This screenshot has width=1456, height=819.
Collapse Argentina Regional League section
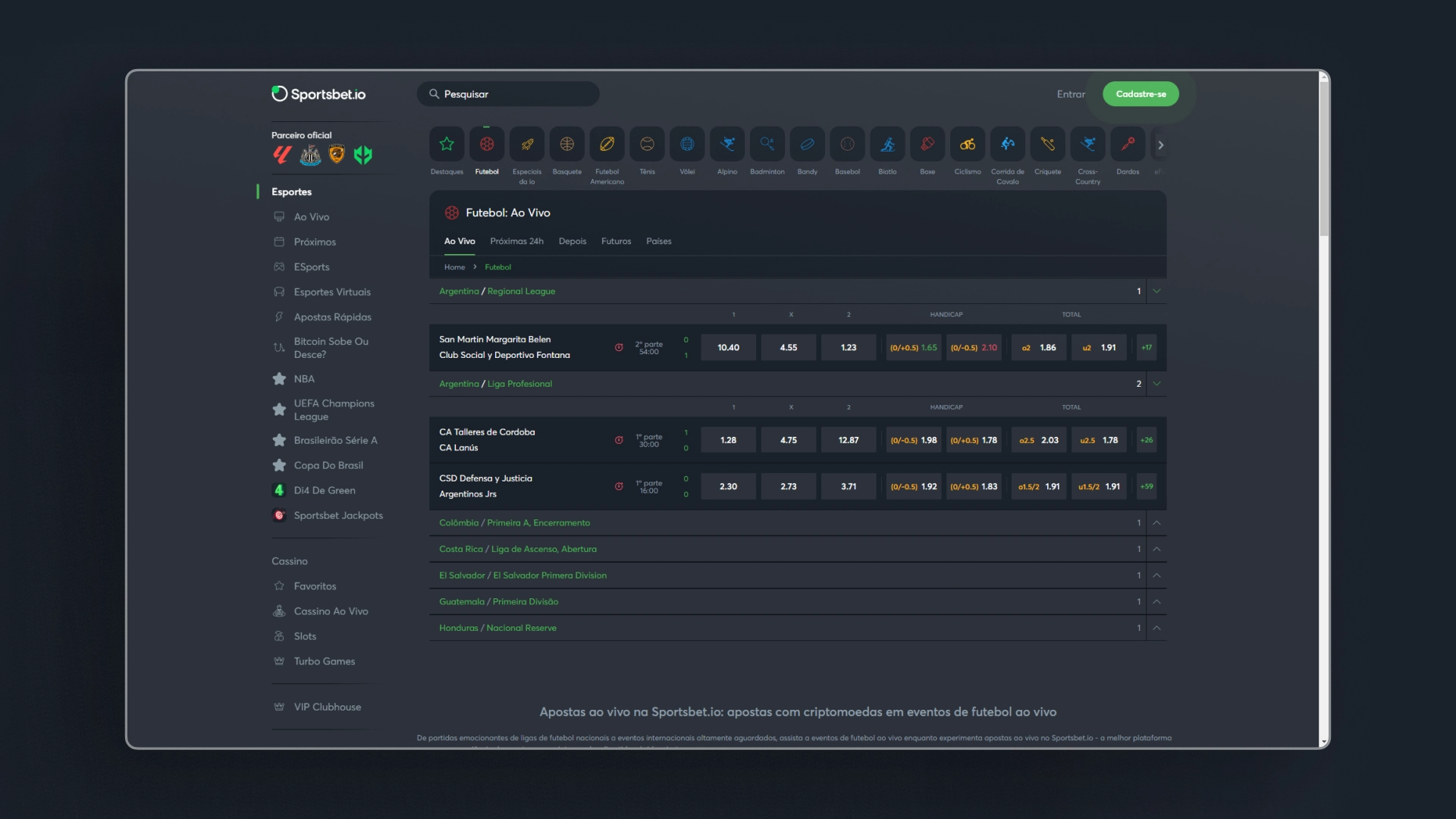point(1156,291)
